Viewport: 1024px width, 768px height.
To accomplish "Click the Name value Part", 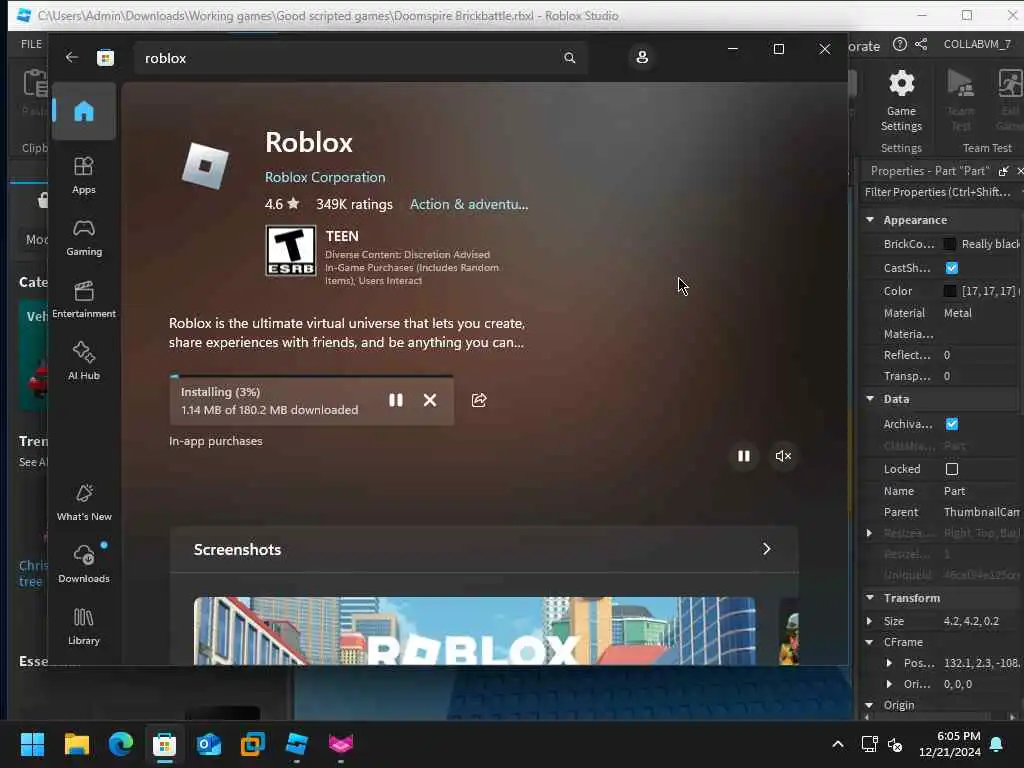I will pos(954,491).
